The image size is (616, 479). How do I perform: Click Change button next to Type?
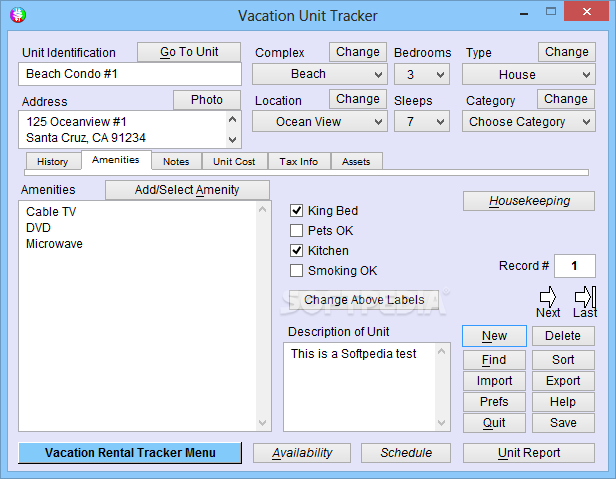[x=566, y=52]
